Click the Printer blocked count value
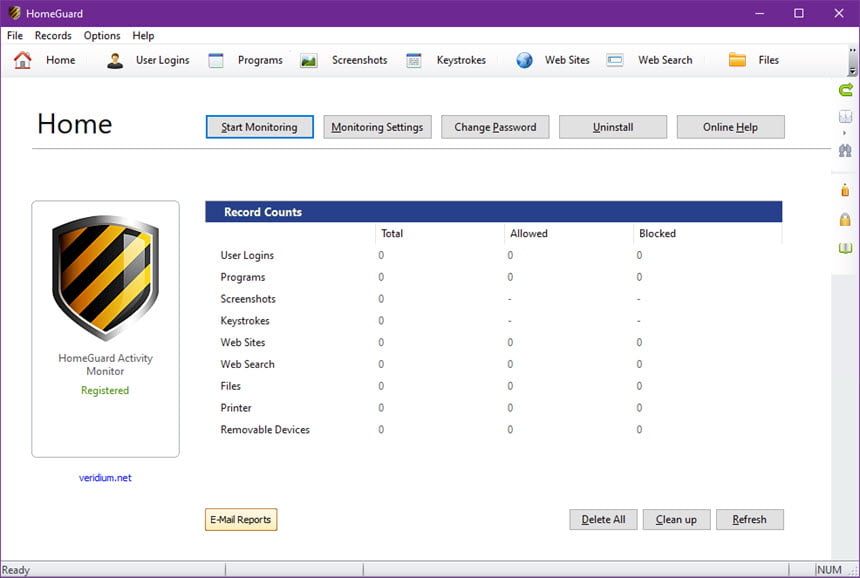The width and height of the screenshot is (860, 578). pos(639,408)
